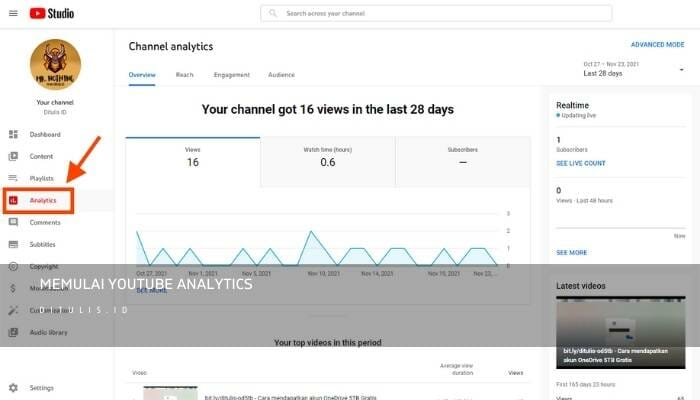The image size is (700, 400).
Task: Click the Copyright sidebar icon
Action: 13,266
